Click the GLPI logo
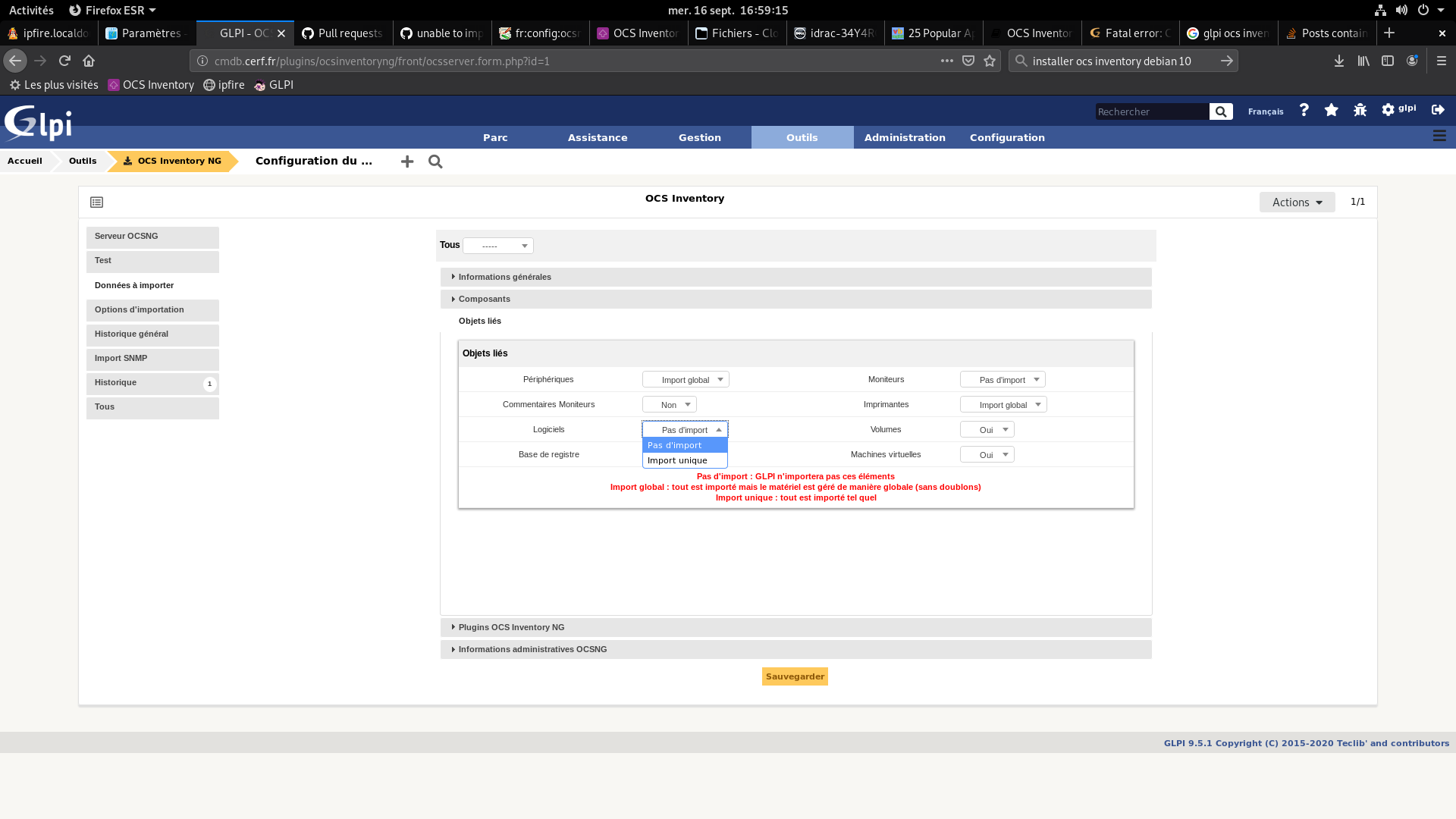 [x=38, y=123]
